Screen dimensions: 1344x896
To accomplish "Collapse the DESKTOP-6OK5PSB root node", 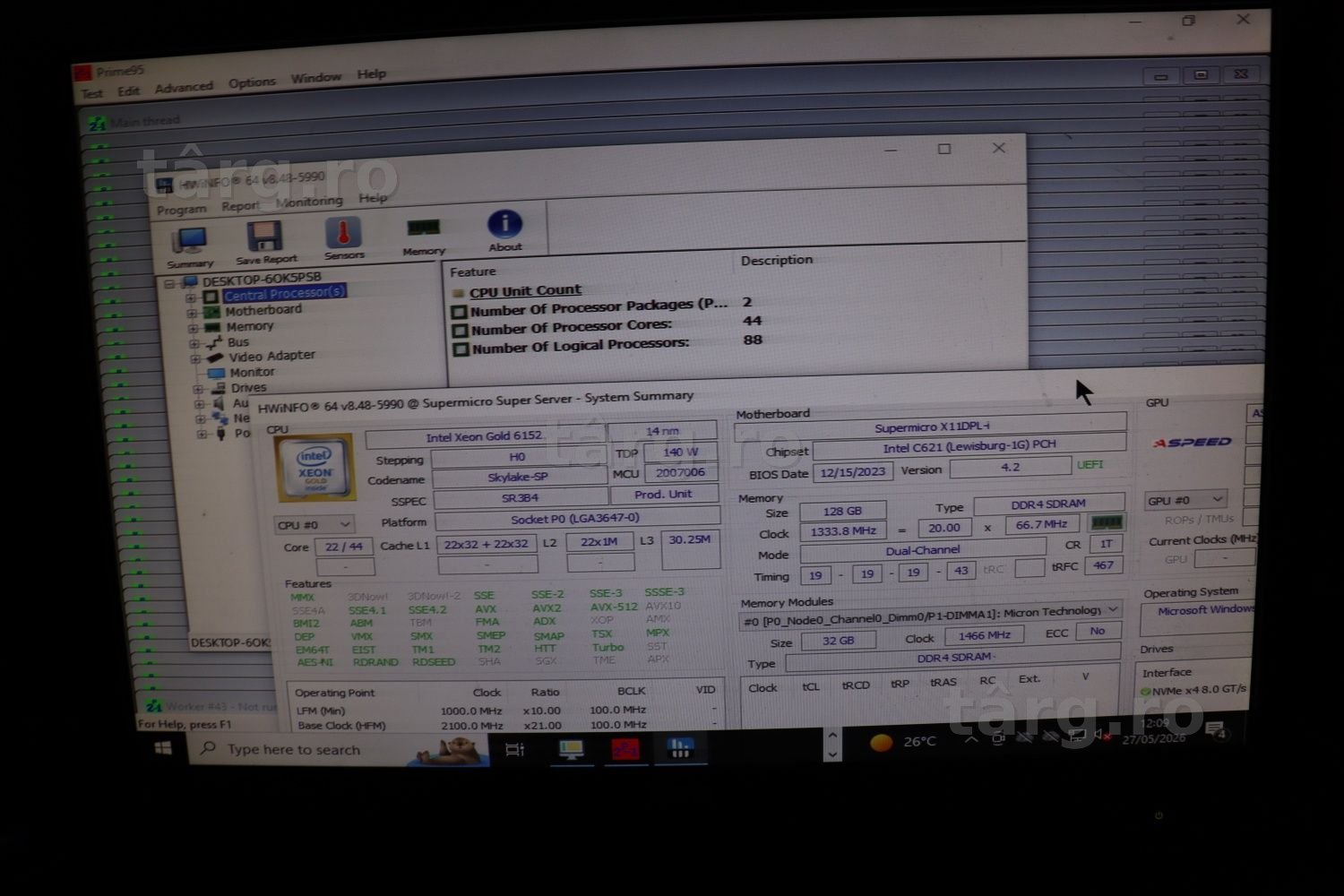I will pyautogui.click(x=169, y=284).
